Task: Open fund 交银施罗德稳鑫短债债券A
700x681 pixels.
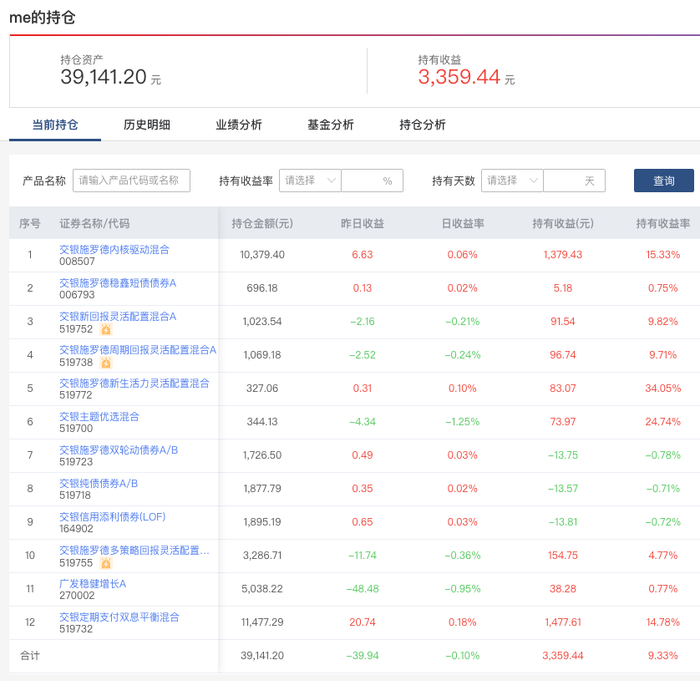Action: [x=118, y=283]
